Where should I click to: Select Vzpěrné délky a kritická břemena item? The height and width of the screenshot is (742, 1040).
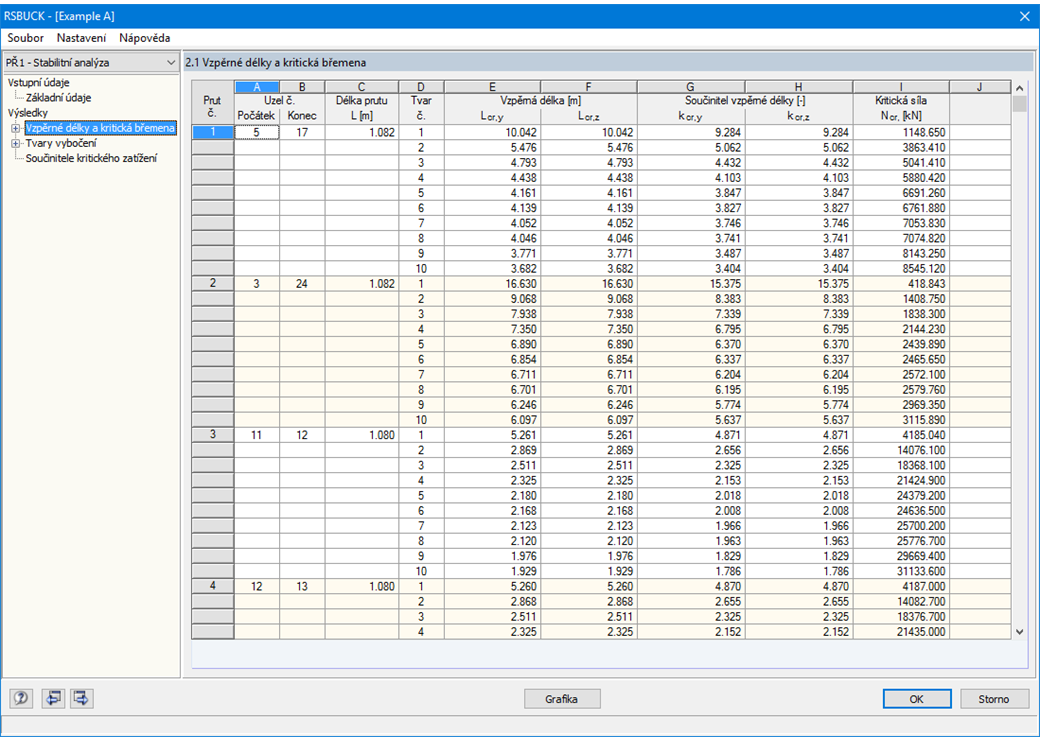click(x=100, y=128)
